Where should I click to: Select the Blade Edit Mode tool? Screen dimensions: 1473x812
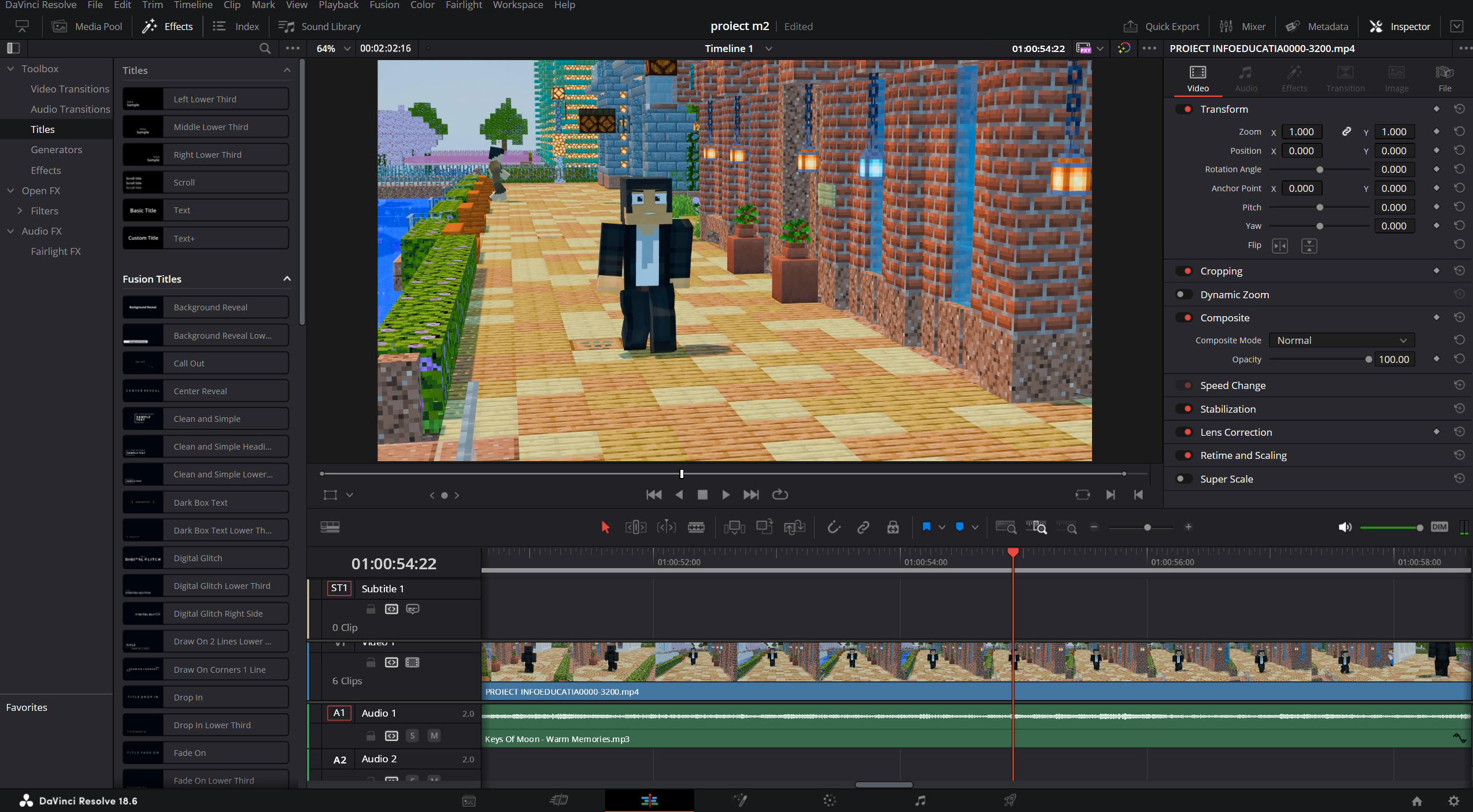point(696,527)
